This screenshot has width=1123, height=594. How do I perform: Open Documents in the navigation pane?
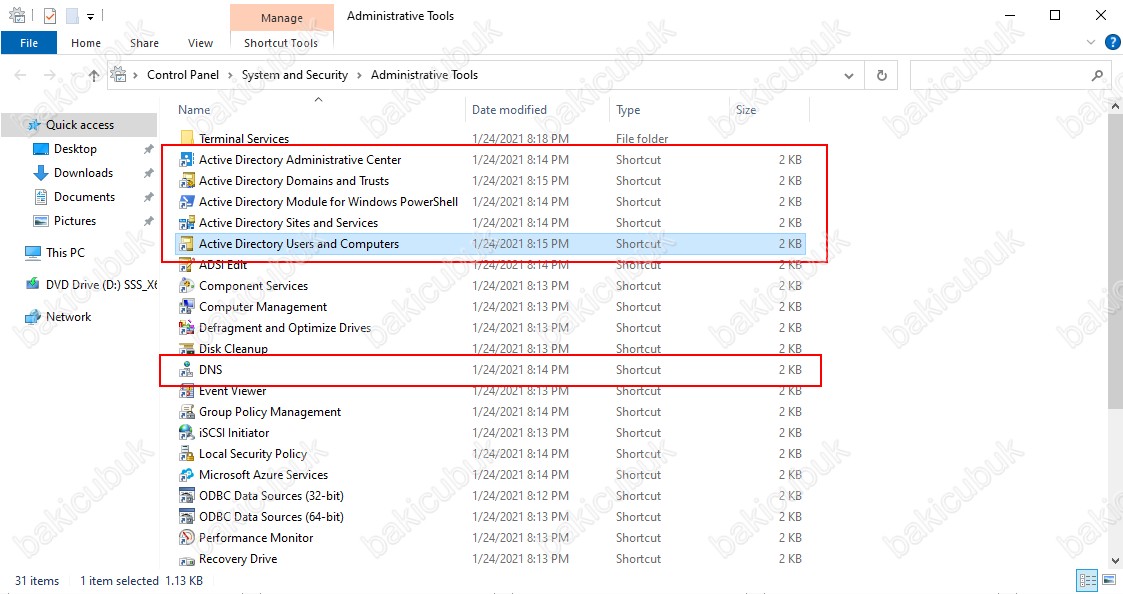pos(84,197)
